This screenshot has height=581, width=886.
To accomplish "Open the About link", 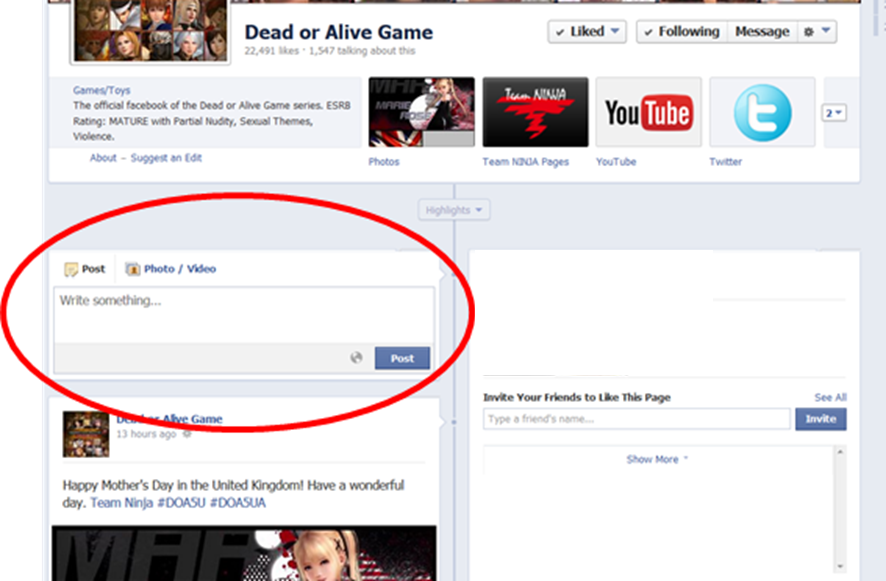I will (x=103, y=158).
